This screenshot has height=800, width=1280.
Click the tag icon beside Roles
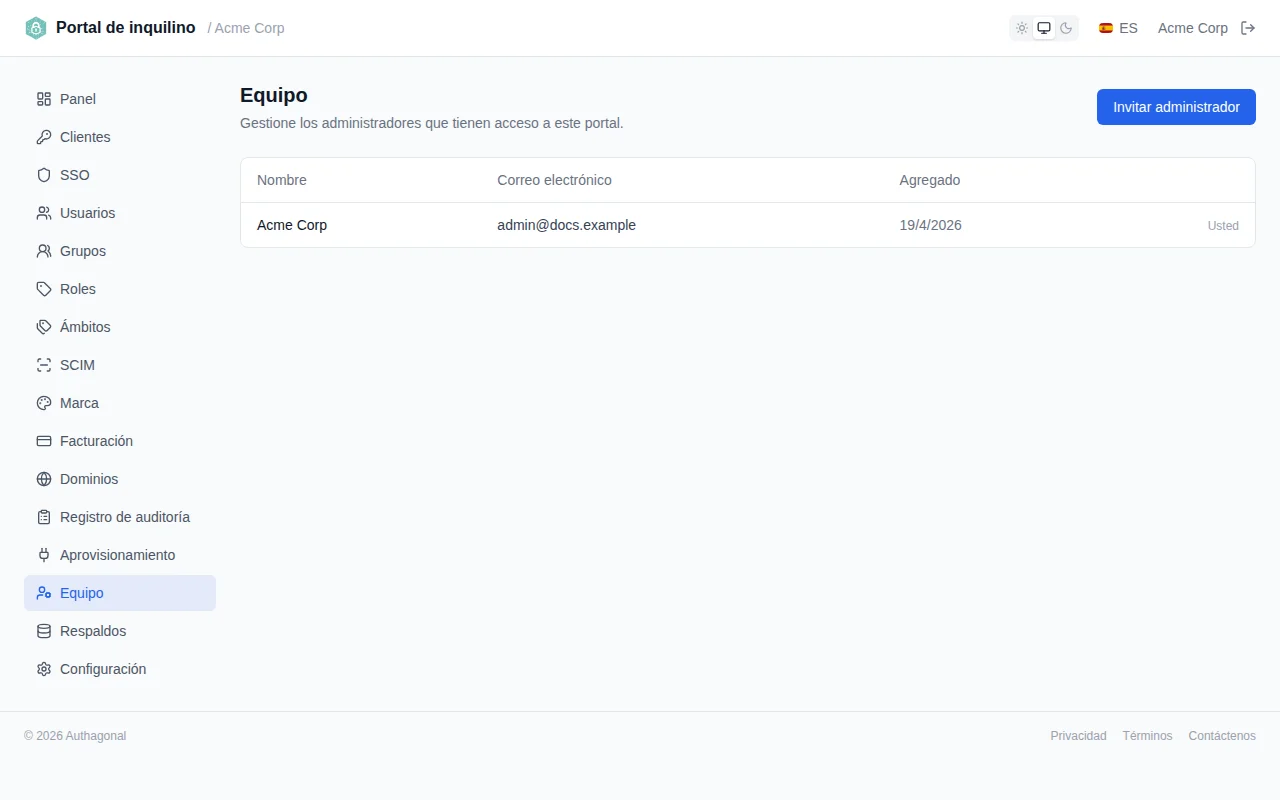click(44, 289)
